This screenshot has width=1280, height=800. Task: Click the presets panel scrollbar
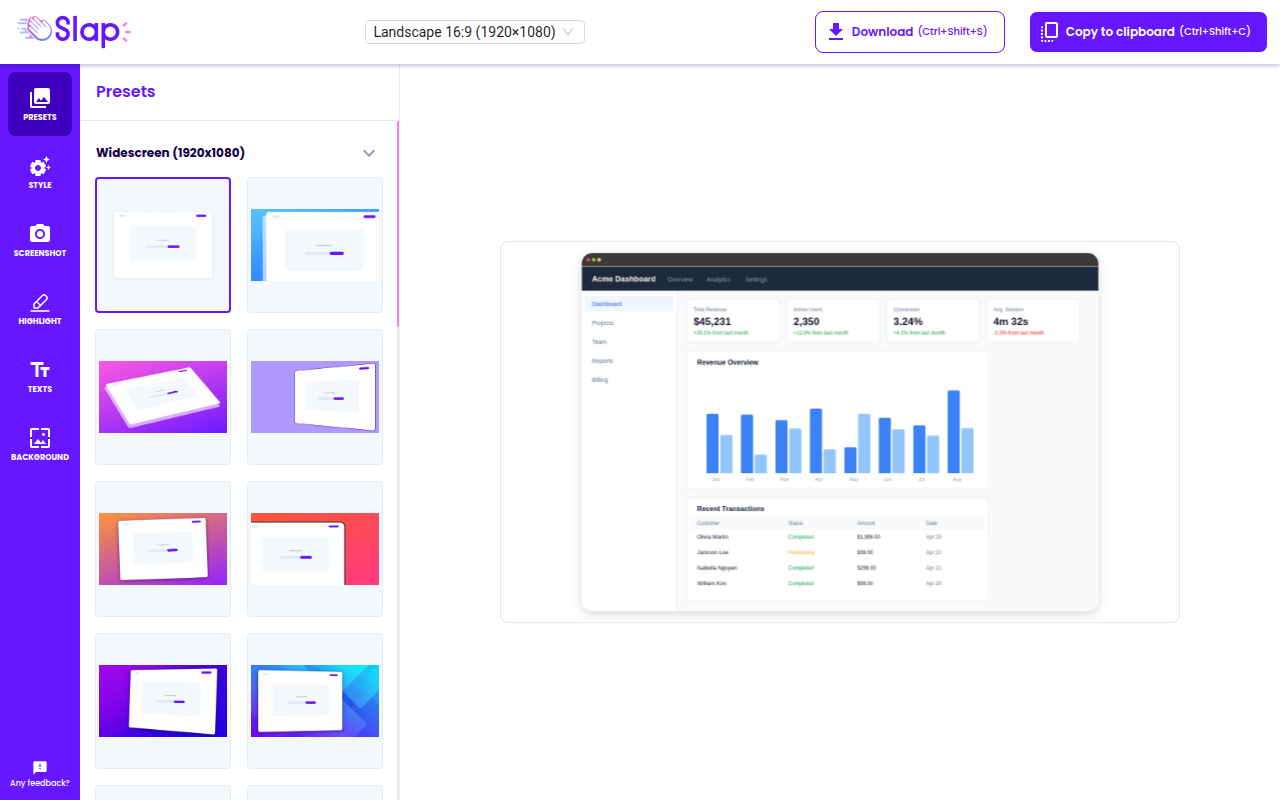pos(398,225)
